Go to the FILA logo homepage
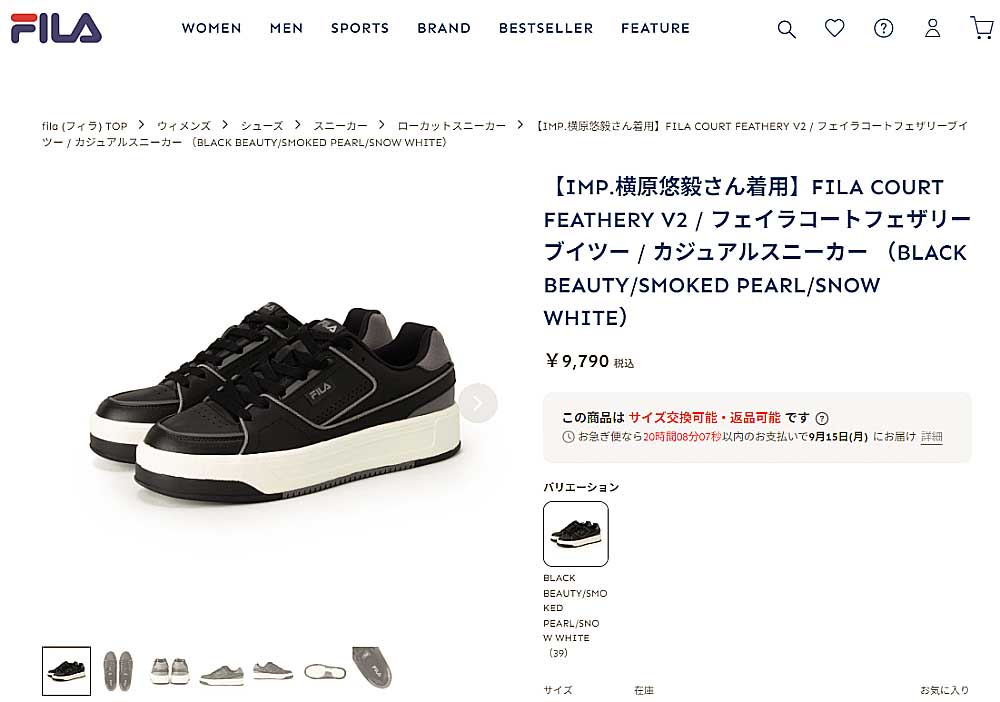 pos(56,28)
